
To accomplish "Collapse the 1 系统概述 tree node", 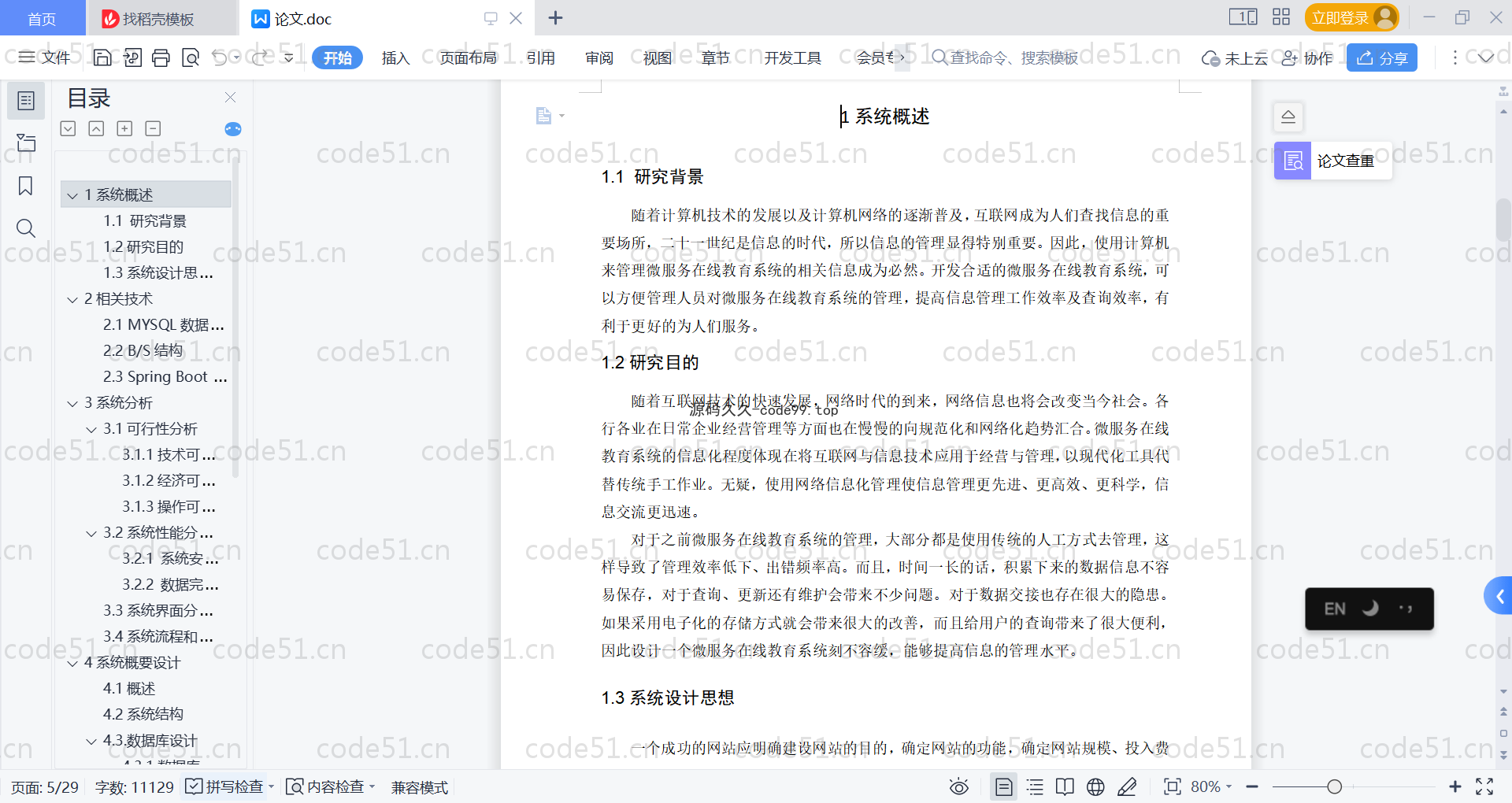I will pyautogui.click(x=72, y=195).
